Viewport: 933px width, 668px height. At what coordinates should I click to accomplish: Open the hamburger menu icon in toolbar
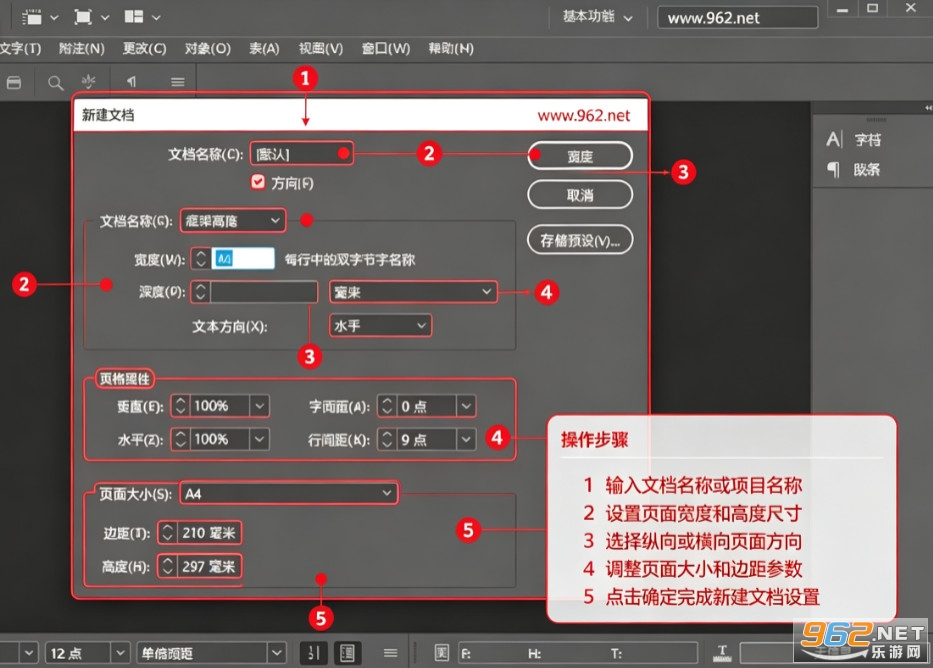point(178,82)
